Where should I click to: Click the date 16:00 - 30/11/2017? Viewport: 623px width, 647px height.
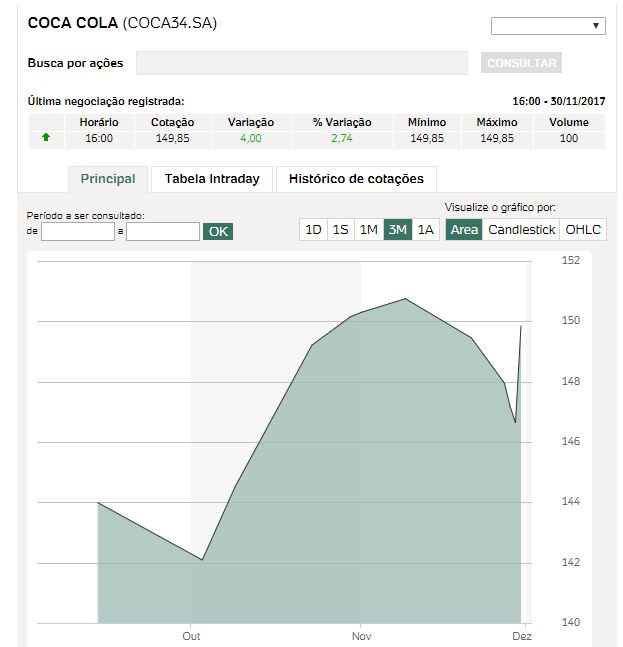tap(559, 101)
